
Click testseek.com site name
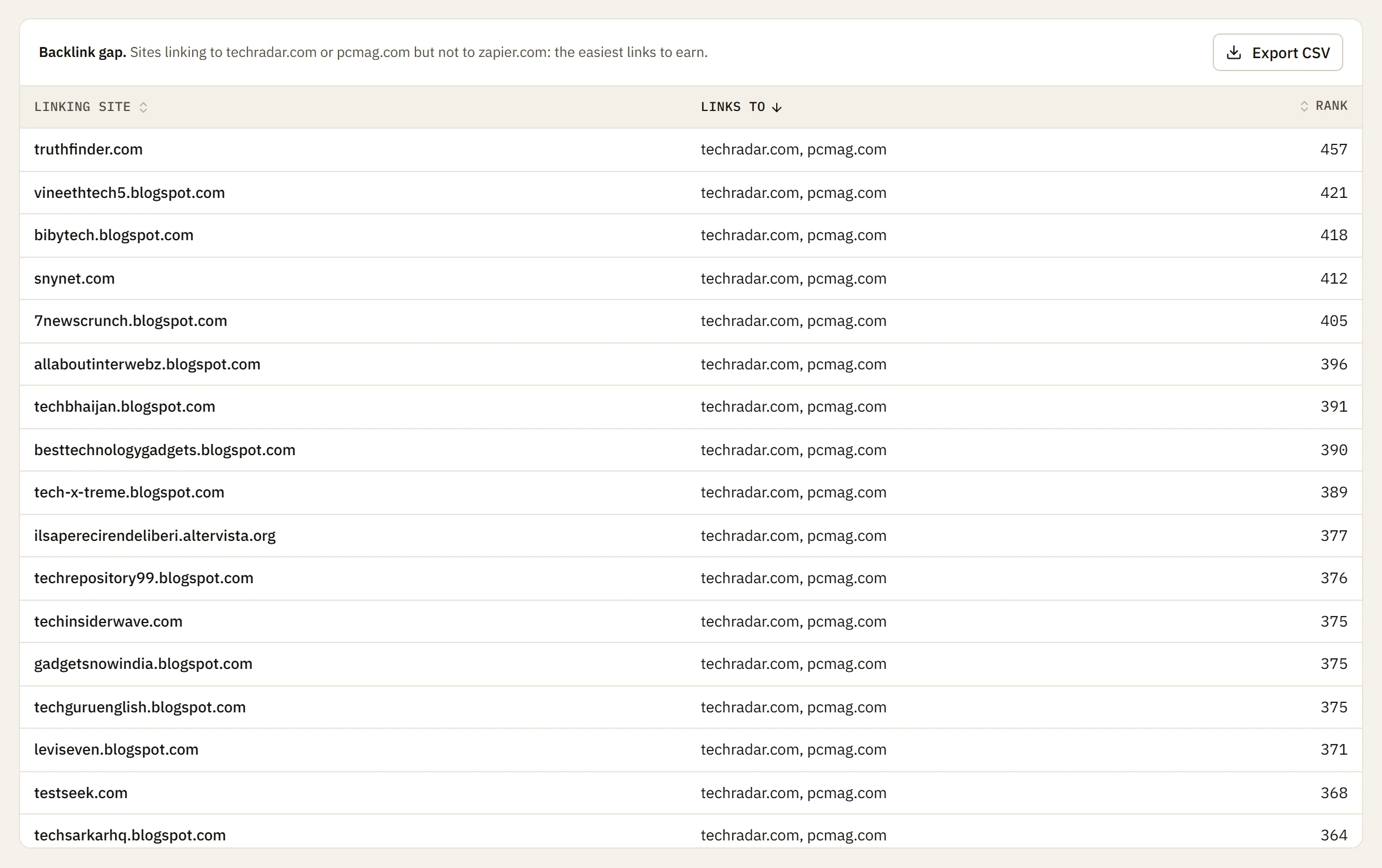81,793
